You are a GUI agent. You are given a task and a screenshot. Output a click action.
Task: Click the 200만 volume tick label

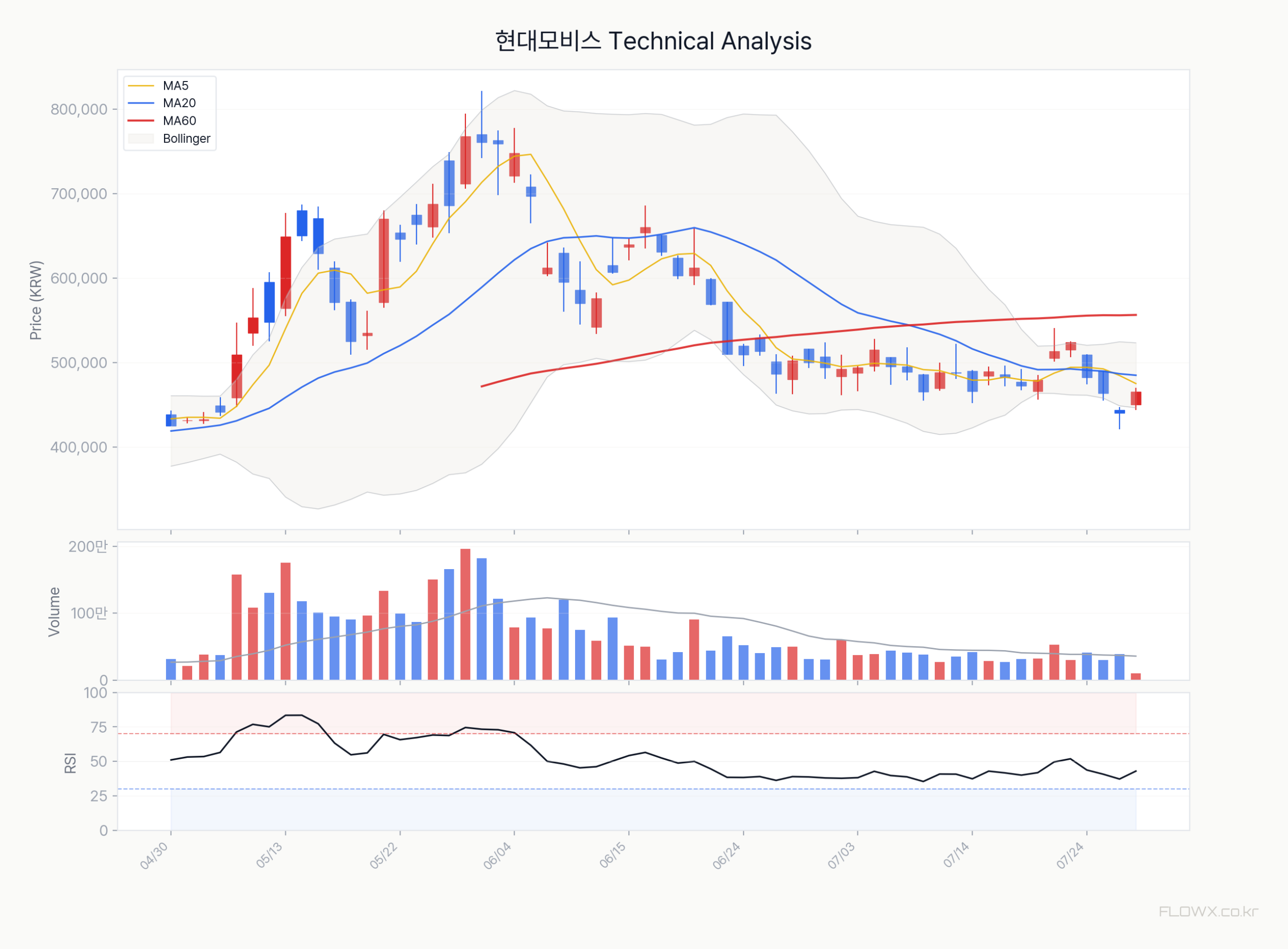88,546
